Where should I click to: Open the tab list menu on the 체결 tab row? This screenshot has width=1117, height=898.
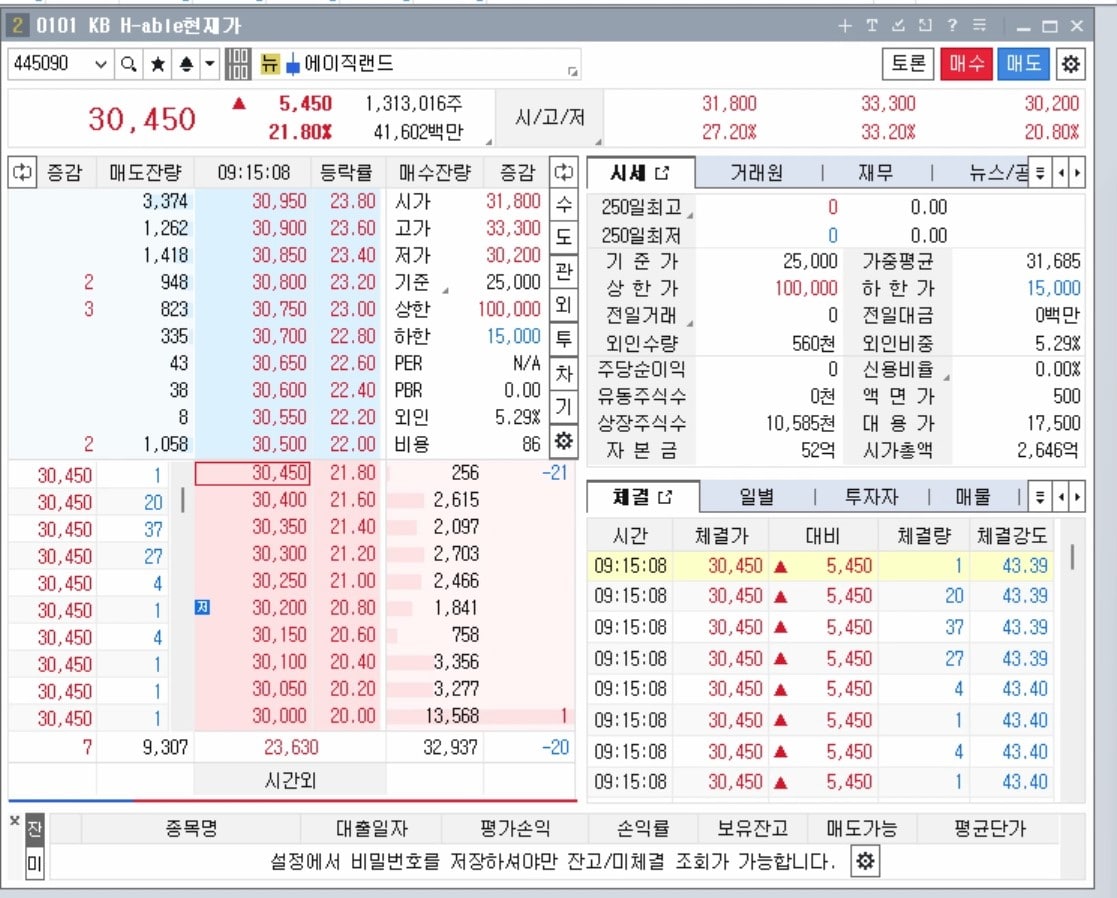point(1040,497)
